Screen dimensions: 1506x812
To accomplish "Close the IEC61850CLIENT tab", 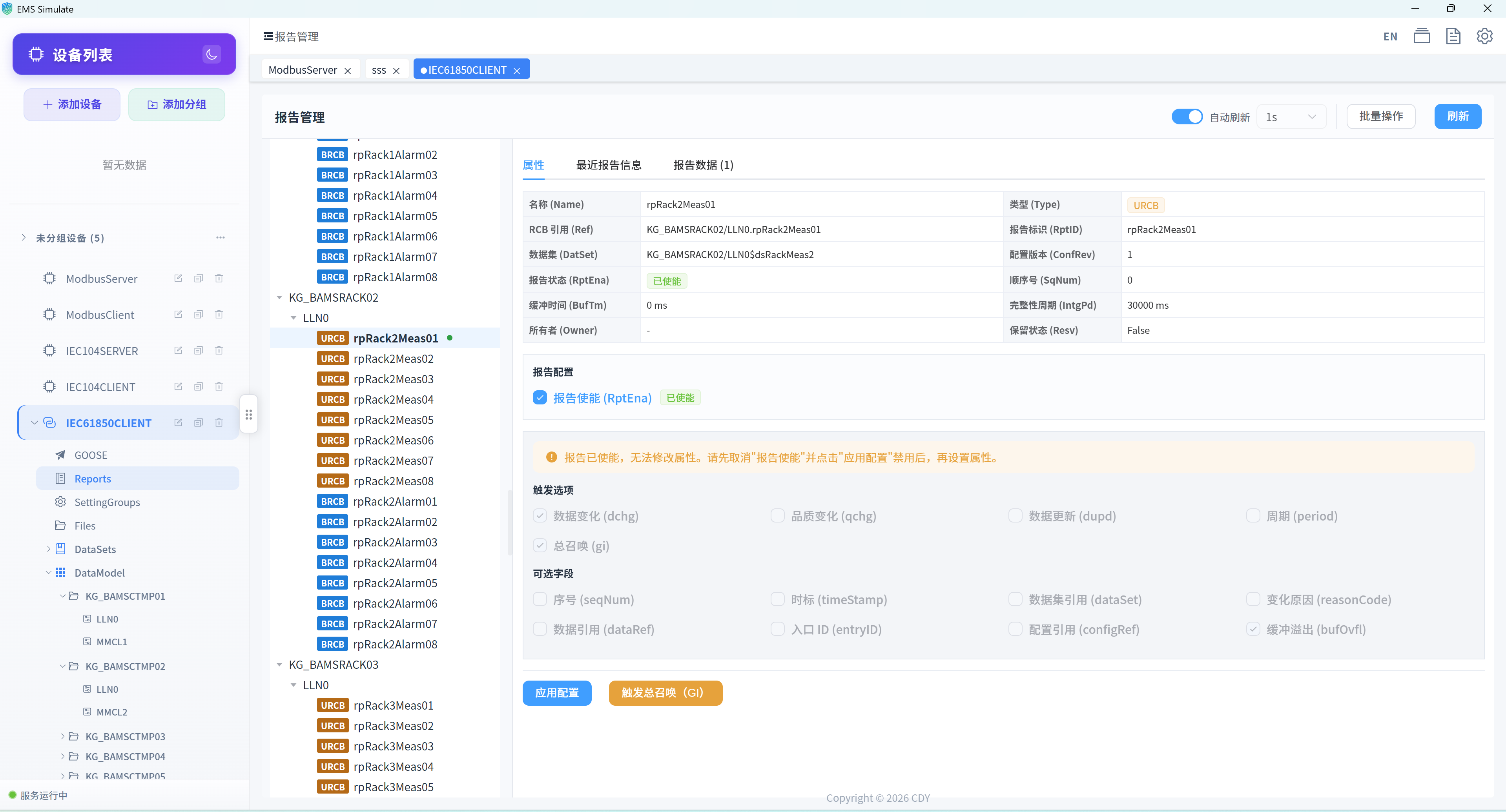I will [x=517, y=71].
